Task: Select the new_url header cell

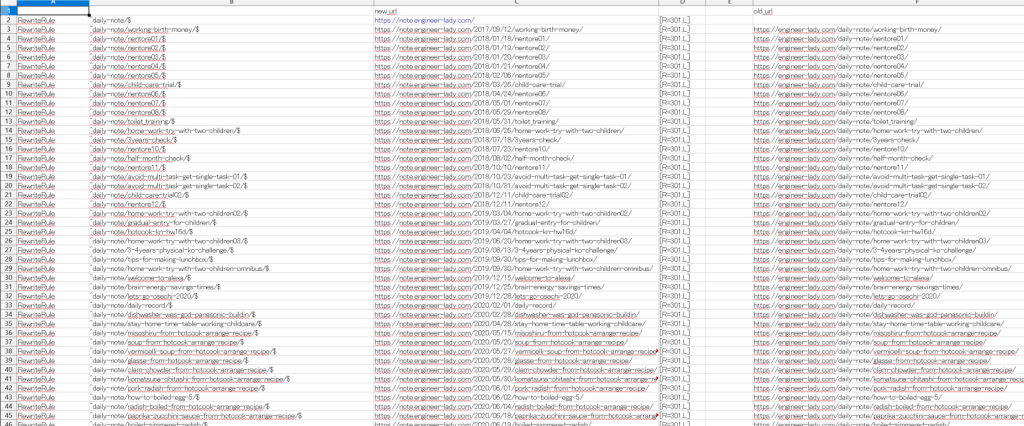Action: click(x=516, y=11)
